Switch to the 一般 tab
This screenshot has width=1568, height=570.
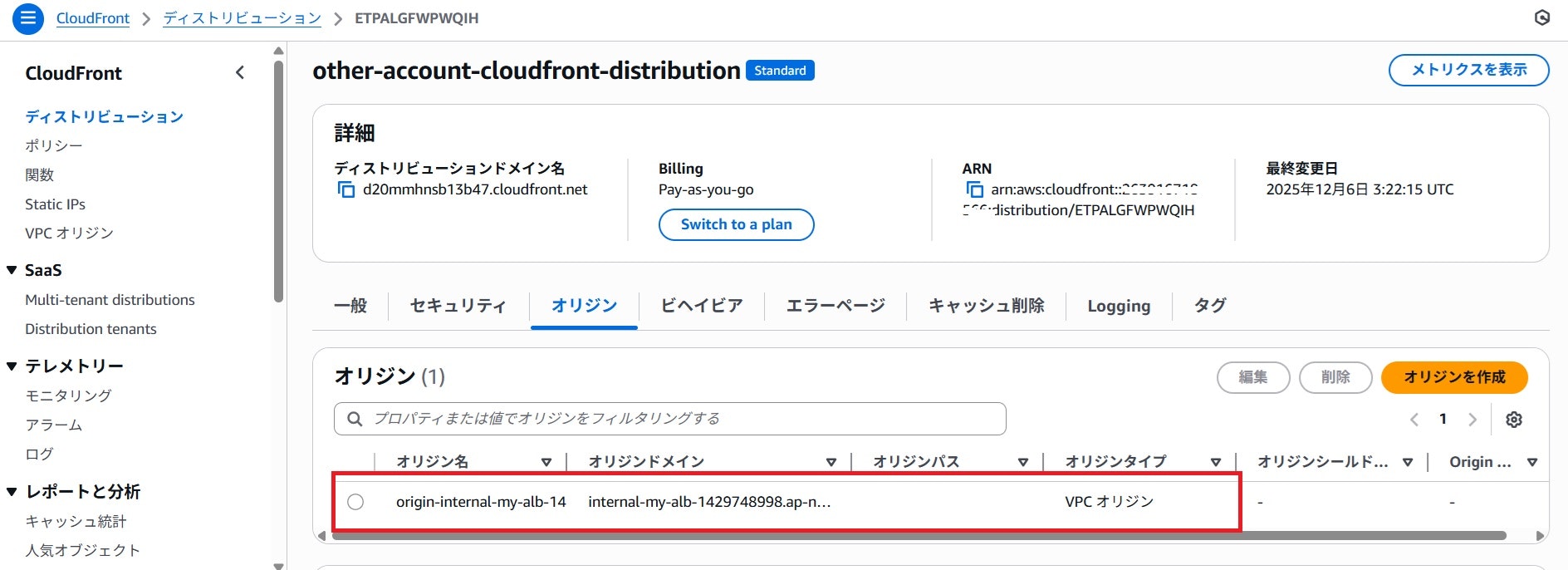pyautogui.click(x=350, y=306)
